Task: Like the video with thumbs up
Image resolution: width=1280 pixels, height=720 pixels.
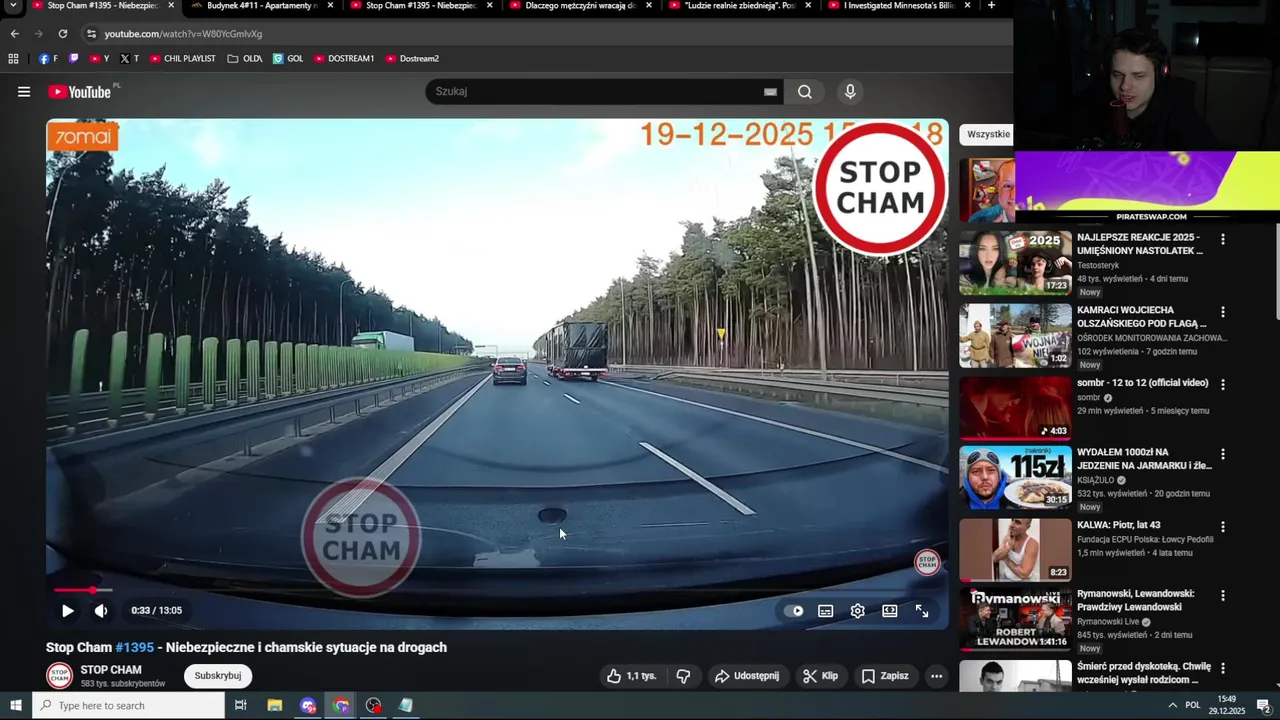Action: pos(631,676)
